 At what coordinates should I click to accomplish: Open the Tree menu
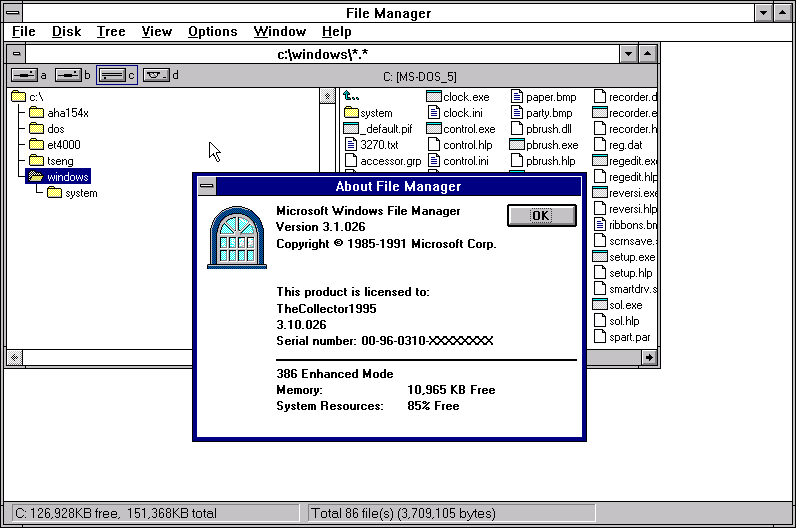pos(111,31)
